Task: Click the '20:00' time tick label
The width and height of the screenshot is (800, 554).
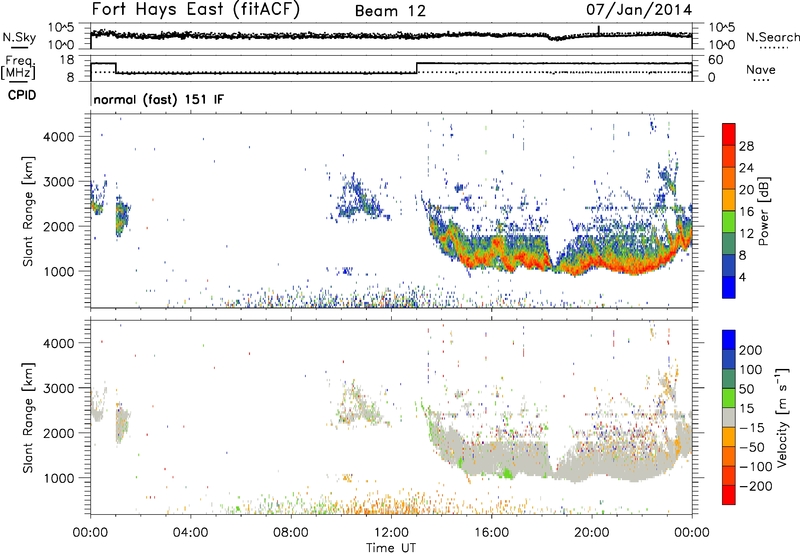Action: (x=591, y=533)
